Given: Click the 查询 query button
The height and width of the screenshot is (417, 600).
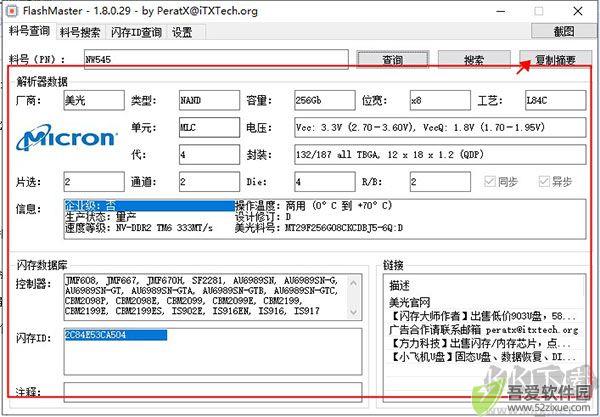Looking at the screenshot, I should coord(393,60).
